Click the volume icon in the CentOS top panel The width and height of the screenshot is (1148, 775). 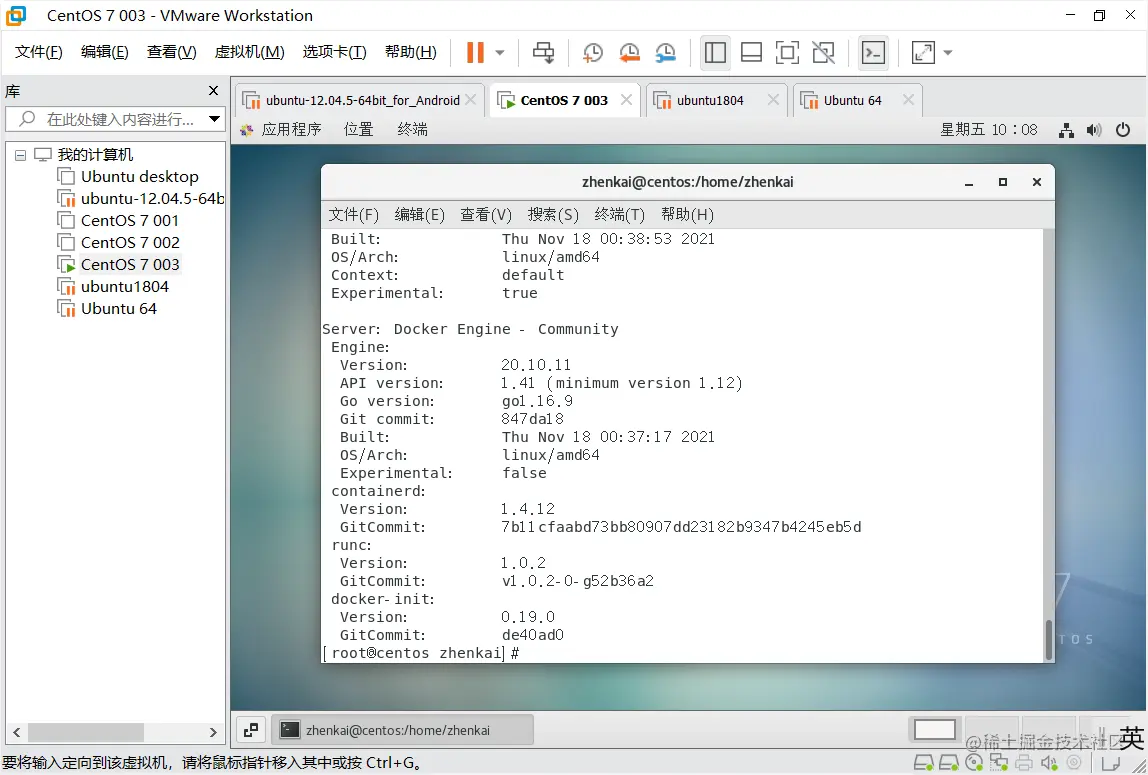[x=1094, y=130]
